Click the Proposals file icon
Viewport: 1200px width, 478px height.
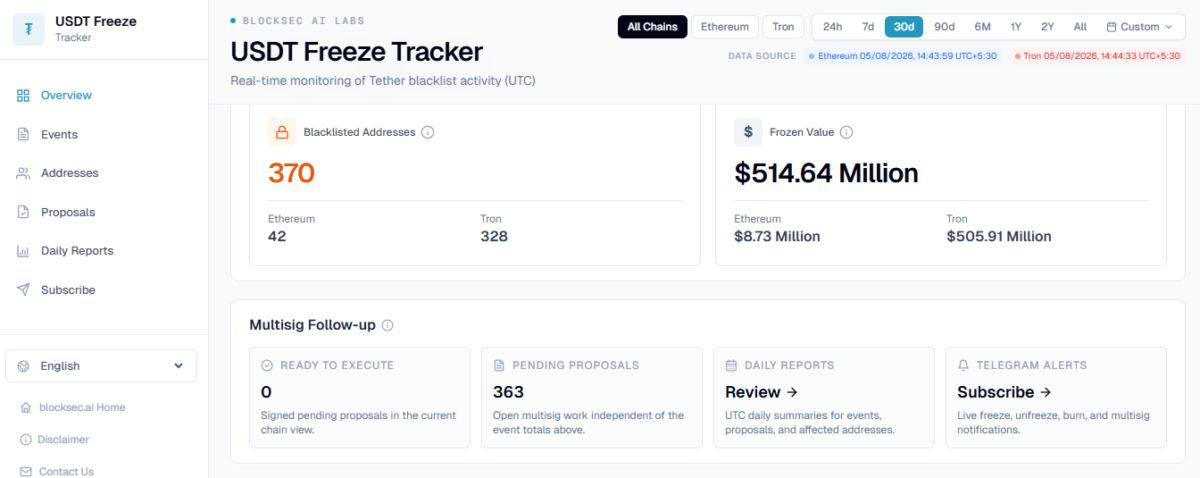click(x=23, y=212)
